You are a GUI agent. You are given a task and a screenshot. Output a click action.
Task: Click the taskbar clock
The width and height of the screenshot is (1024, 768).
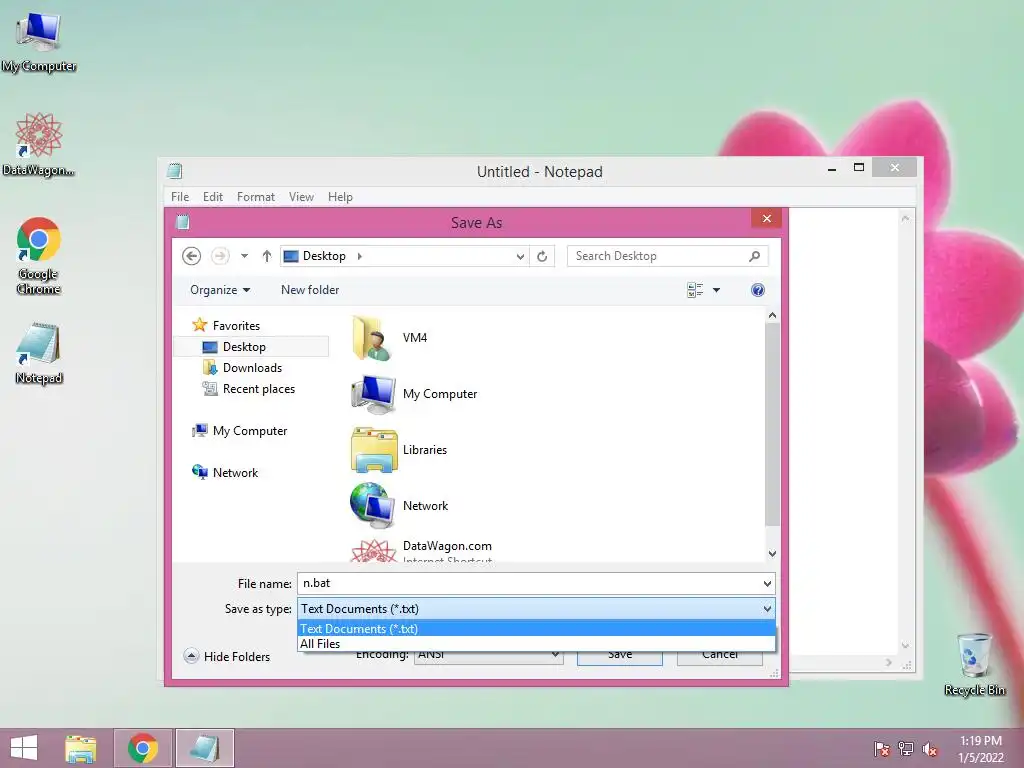pos(980,749)
